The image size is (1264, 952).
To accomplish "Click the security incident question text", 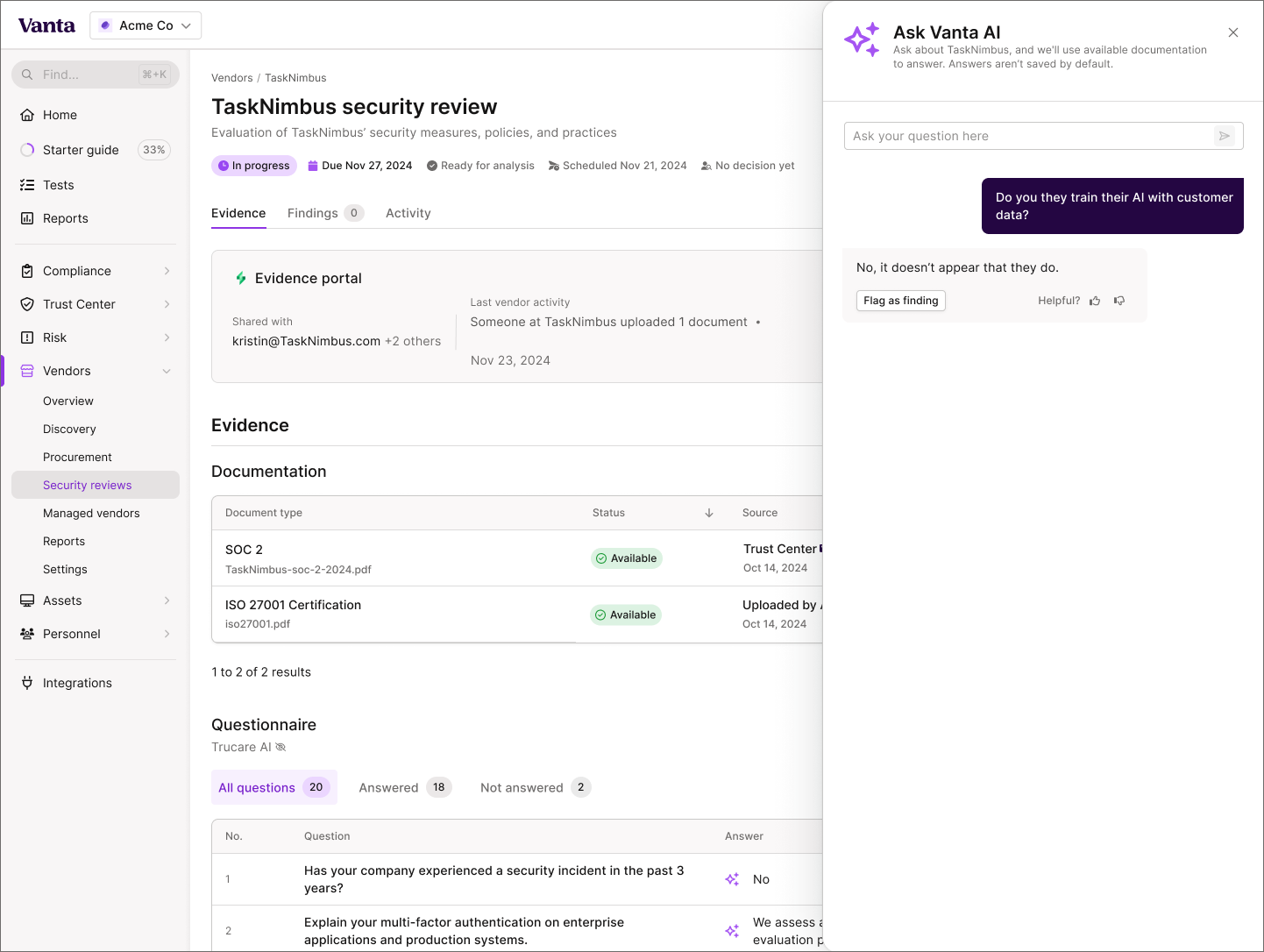I will (494, 879).
